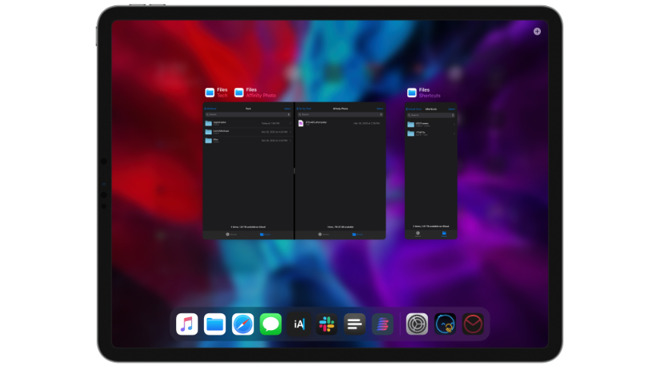The height and width of the screenshot is (368, 660).
Task: Open Settings from the dock
Action: coord(417,324)
